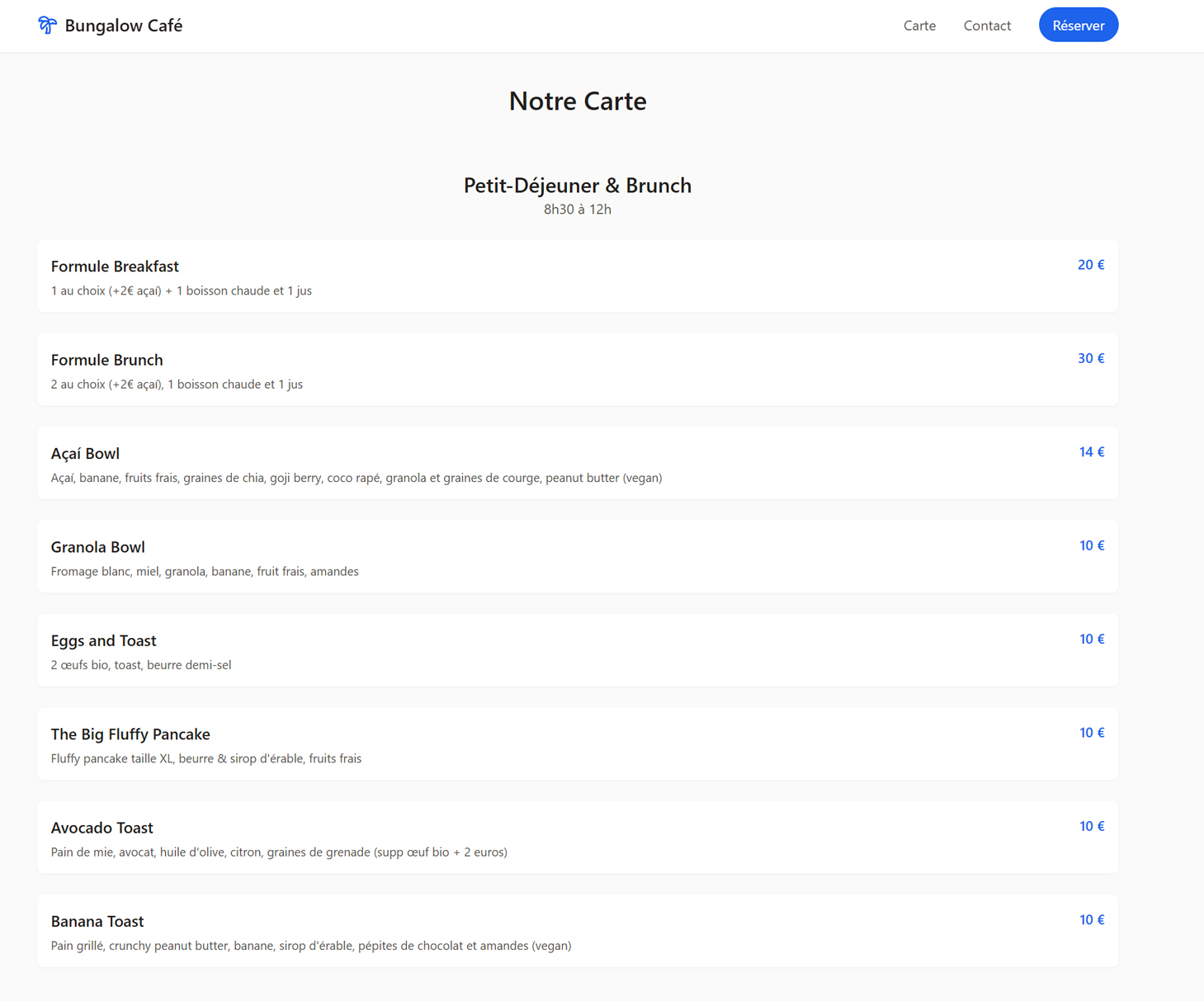The width and height of the screenshot is (1204, 1001).
Task: Select the Formule Brunch menu card
Action: click(x=577, y=370)
